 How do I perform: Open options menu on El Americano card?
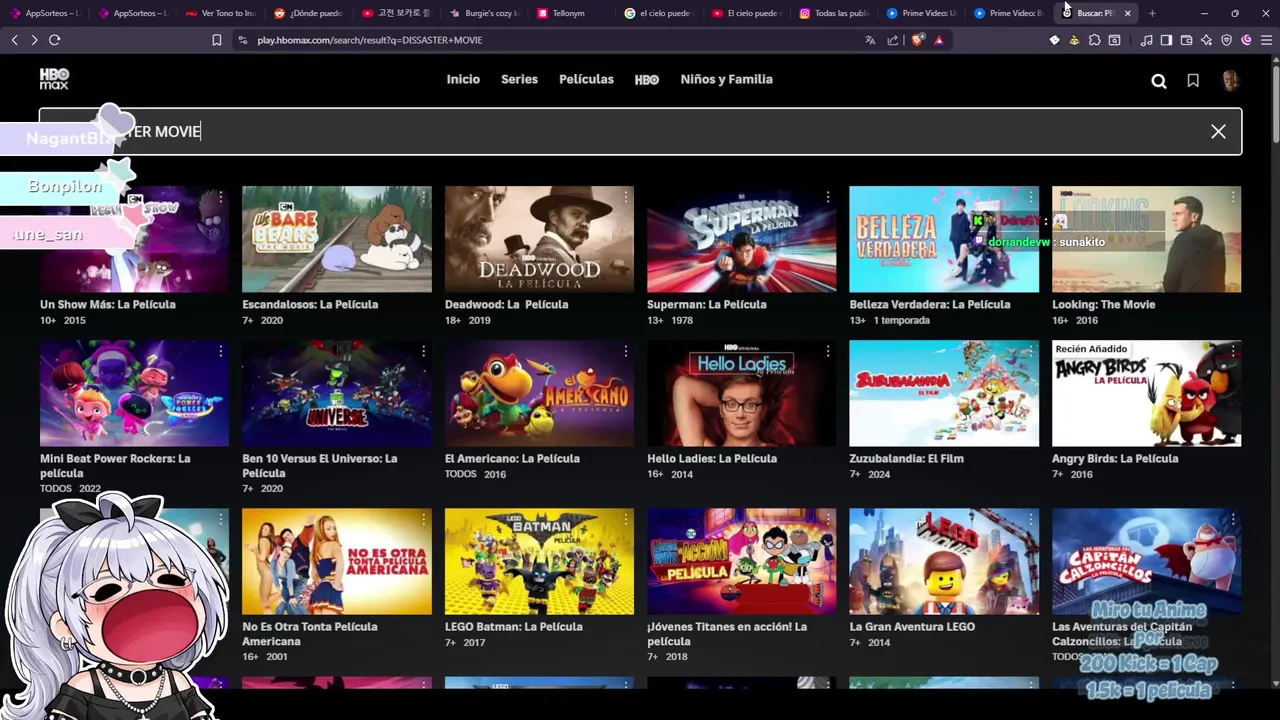[626, 351]
